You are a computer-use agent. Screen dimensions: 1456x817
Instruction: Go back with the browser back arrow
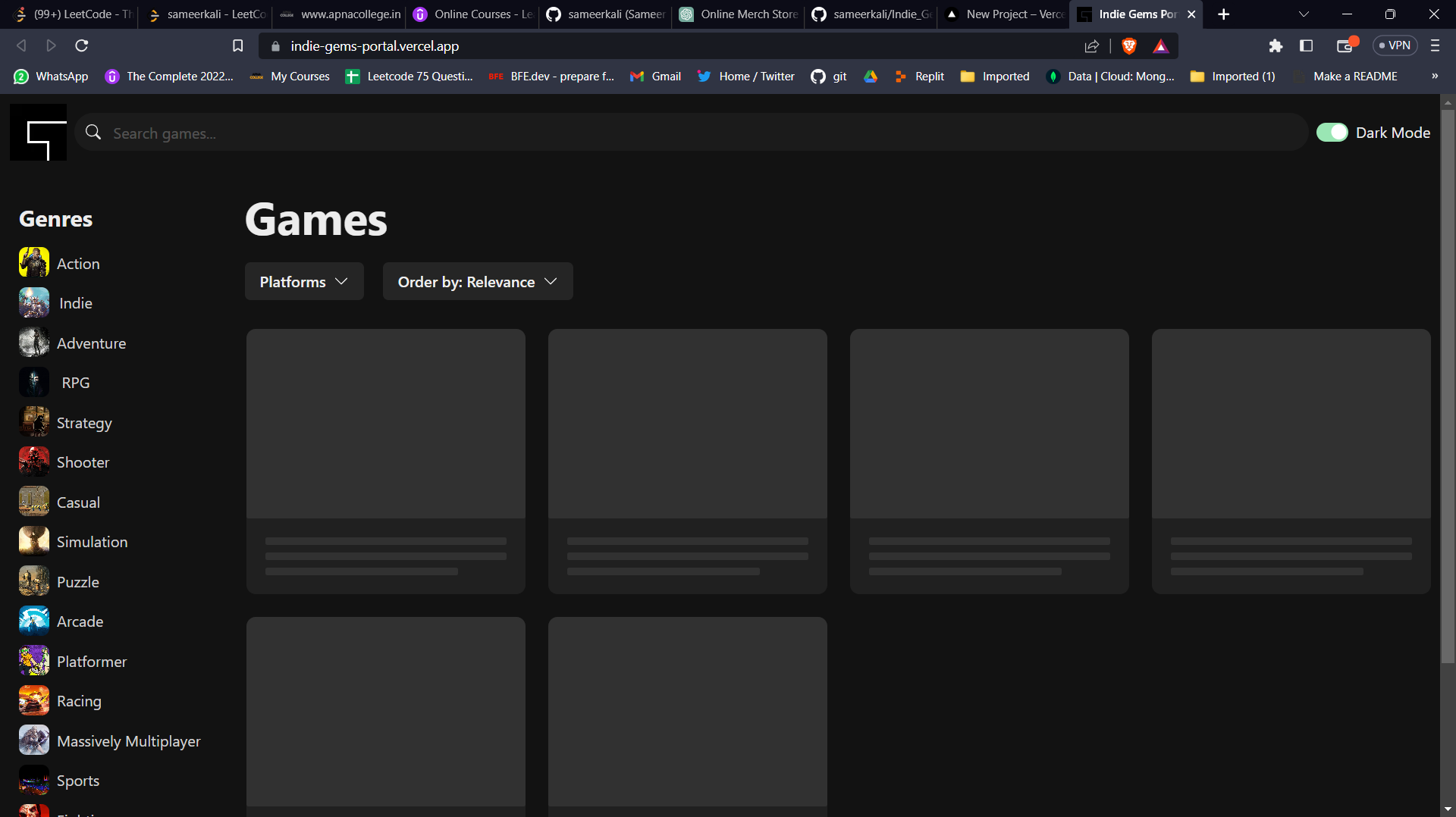21,45
